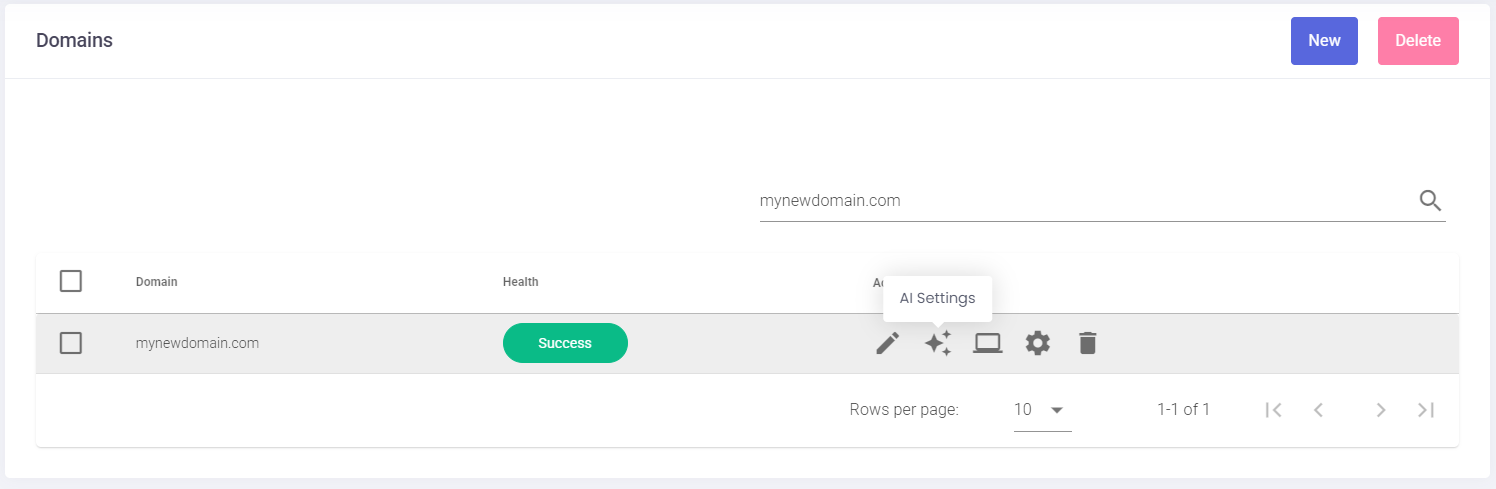Viewport: 1496px width, 489px height.
Task: Click the laptop icon in the domain row
Action: 988,343
